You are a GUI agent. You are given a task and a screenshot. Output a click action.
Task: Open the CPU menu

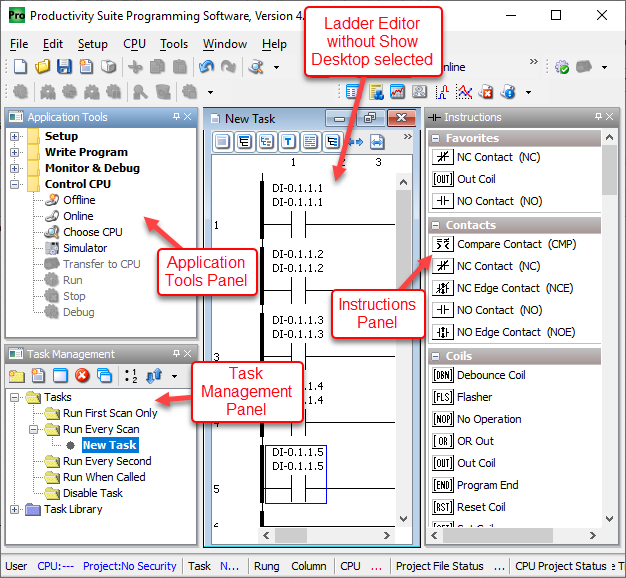134,44
